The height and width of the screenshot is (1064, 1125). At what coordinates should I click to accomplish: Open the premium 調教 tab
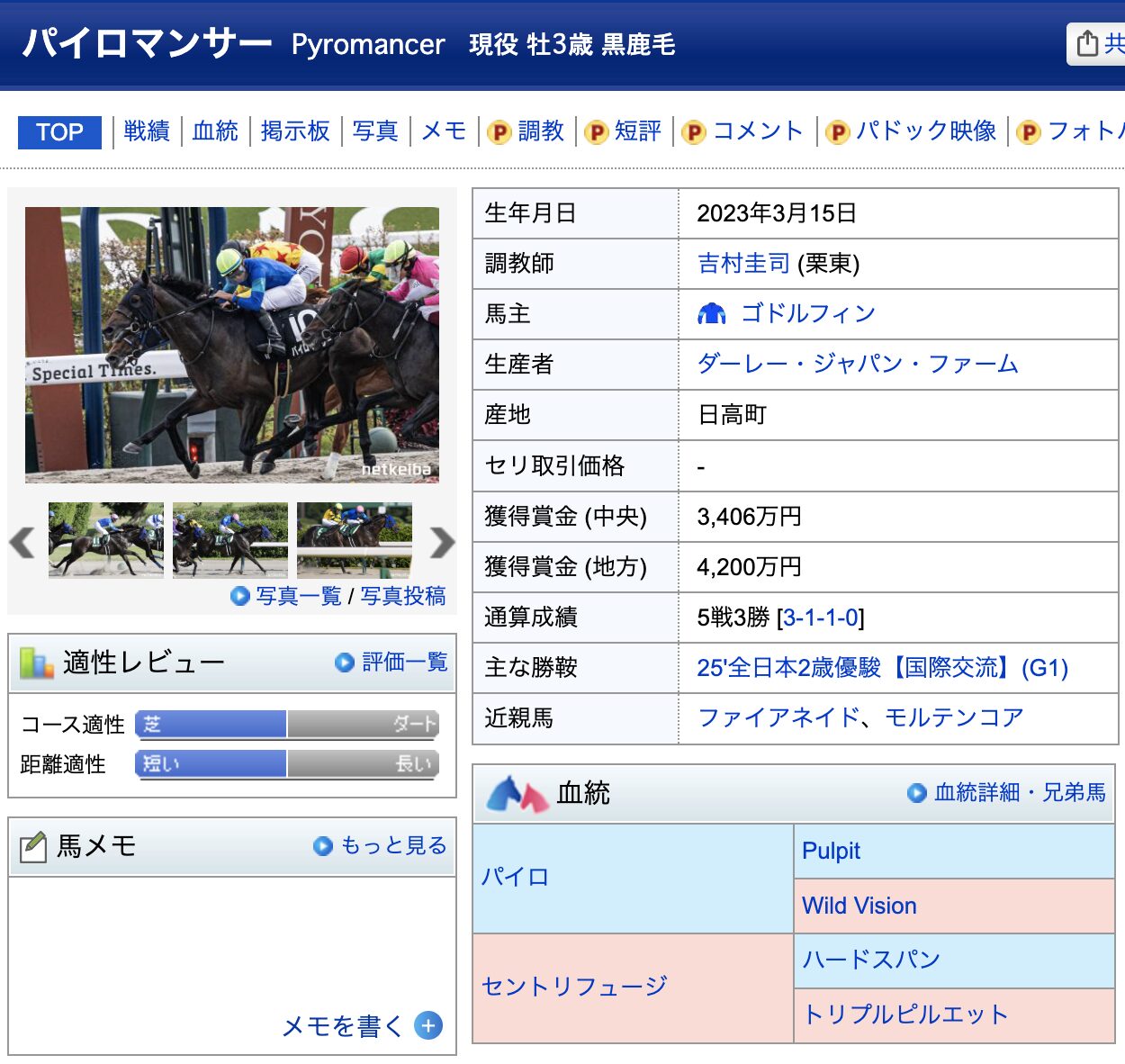coord(541,131)
